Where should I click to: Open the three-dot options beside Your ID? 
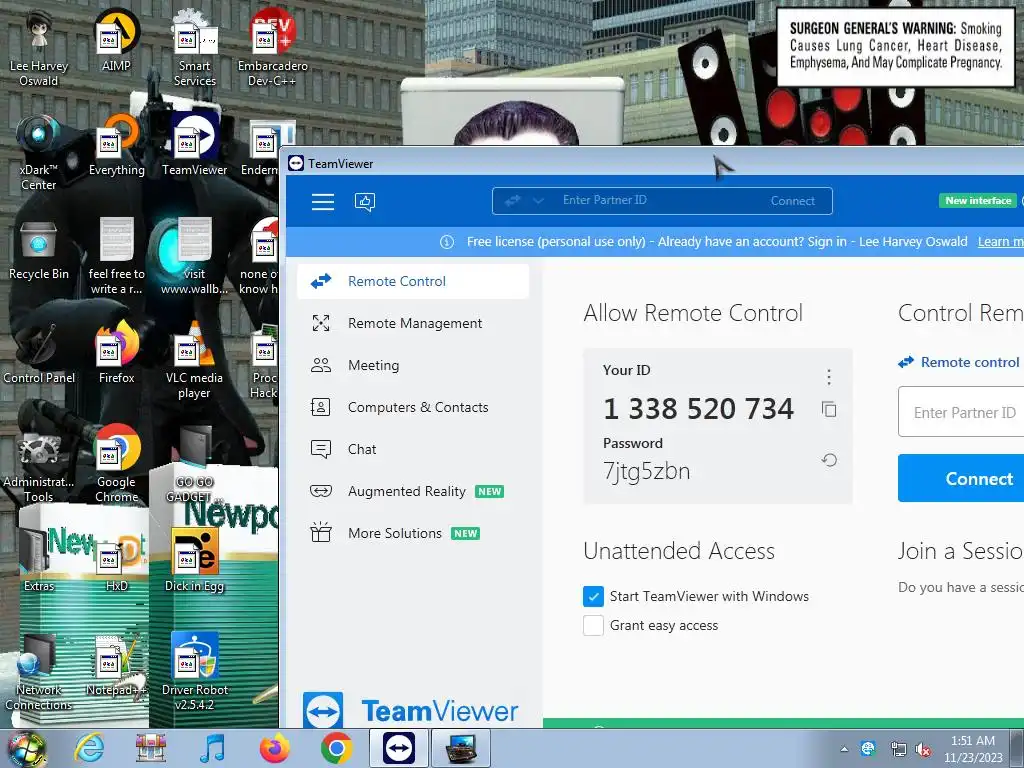tap(829, 377)
